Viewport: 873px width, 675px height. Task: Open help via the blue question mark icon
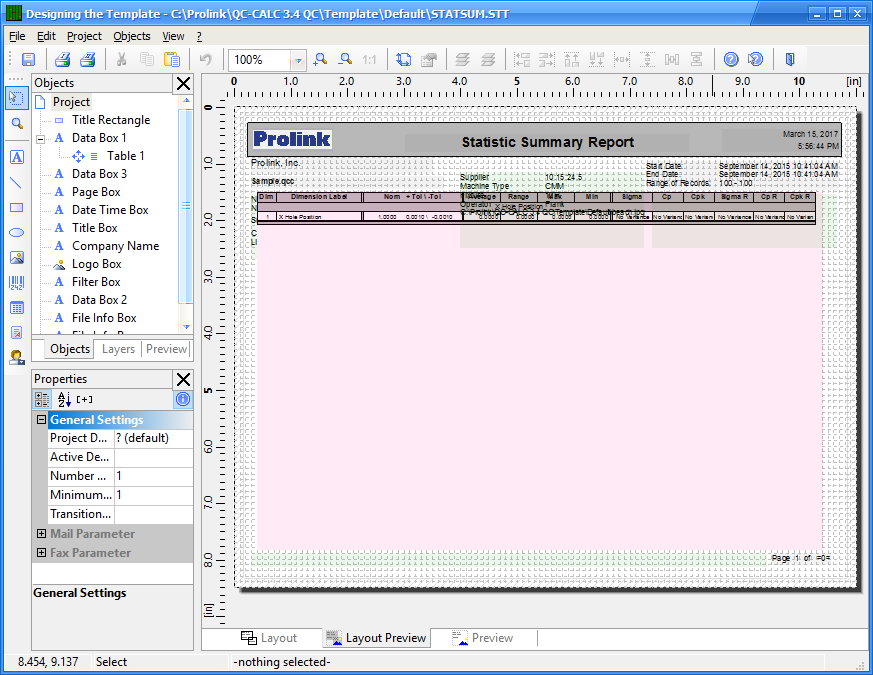(731, 60)
